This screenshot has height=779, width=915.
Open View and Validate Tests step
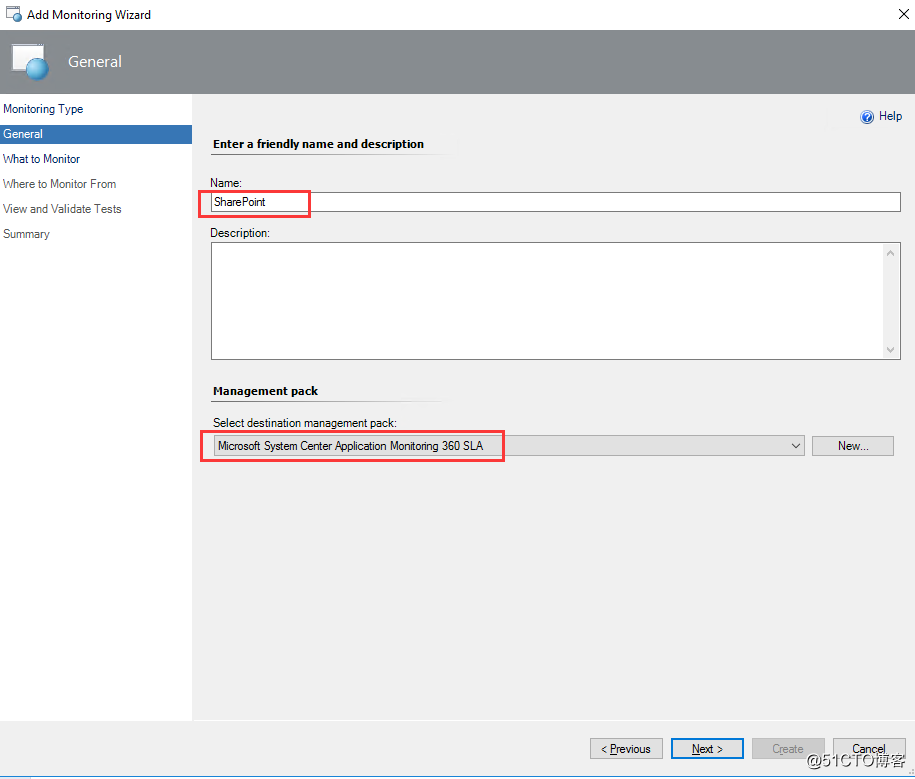coord(62,209)
